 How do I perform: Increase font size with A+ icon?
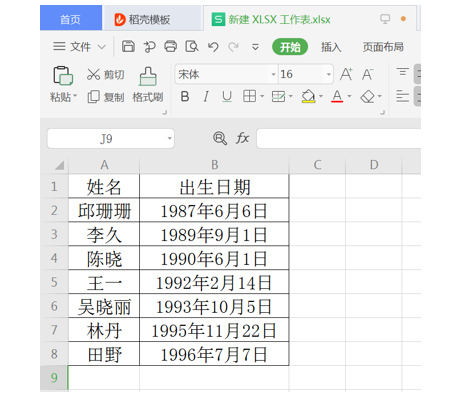tap(346, 74)
